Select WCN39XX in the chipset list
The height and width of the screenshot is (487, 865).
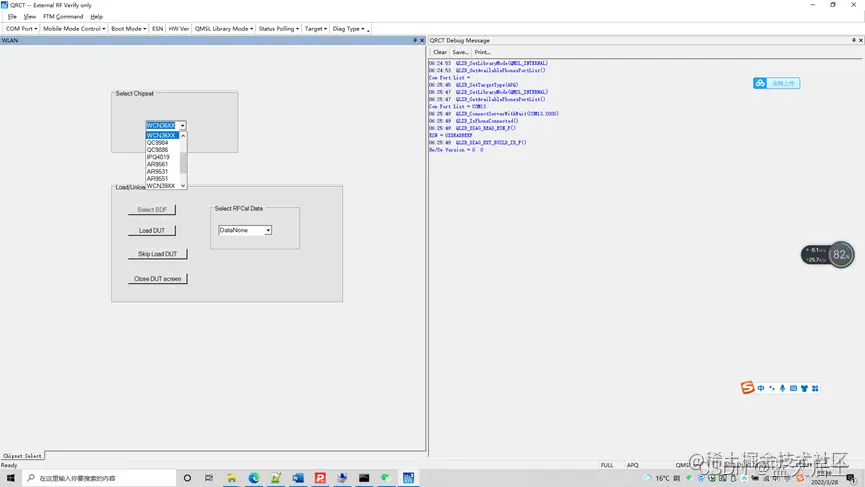162,186
